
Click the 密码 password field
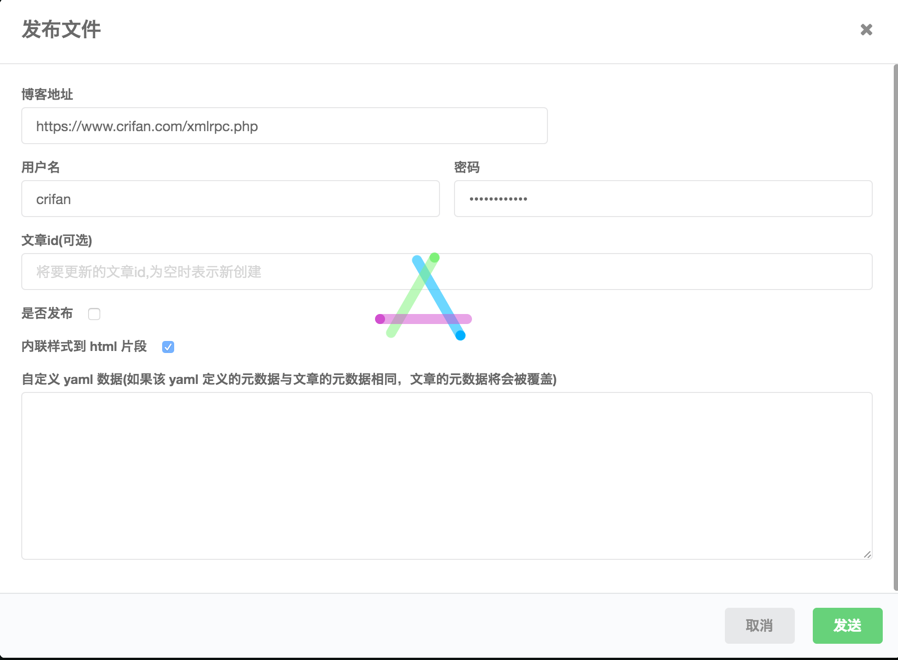pyautogui.click(x=663, y=199)
